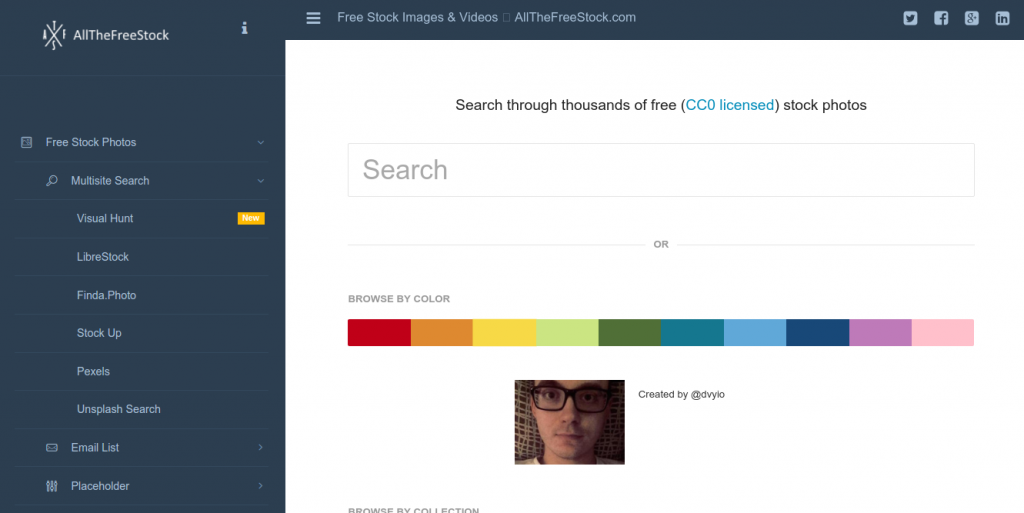Viewport: 1024px width, 513px height.
Task: Open the Facebook social icon
Action: 941,18
